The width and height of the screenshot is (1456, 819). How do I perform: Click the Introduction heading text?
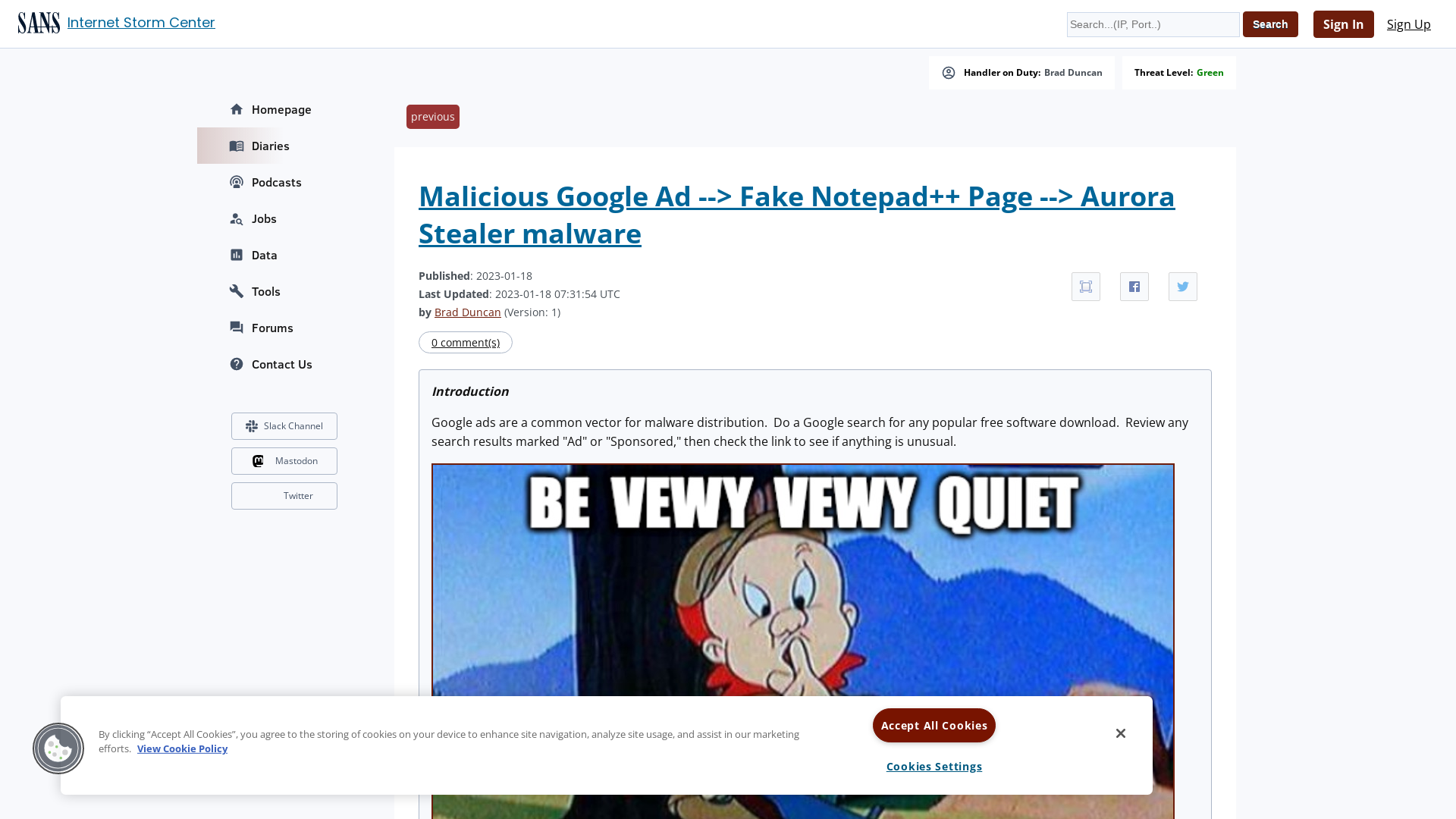click(x=470, y=391)
